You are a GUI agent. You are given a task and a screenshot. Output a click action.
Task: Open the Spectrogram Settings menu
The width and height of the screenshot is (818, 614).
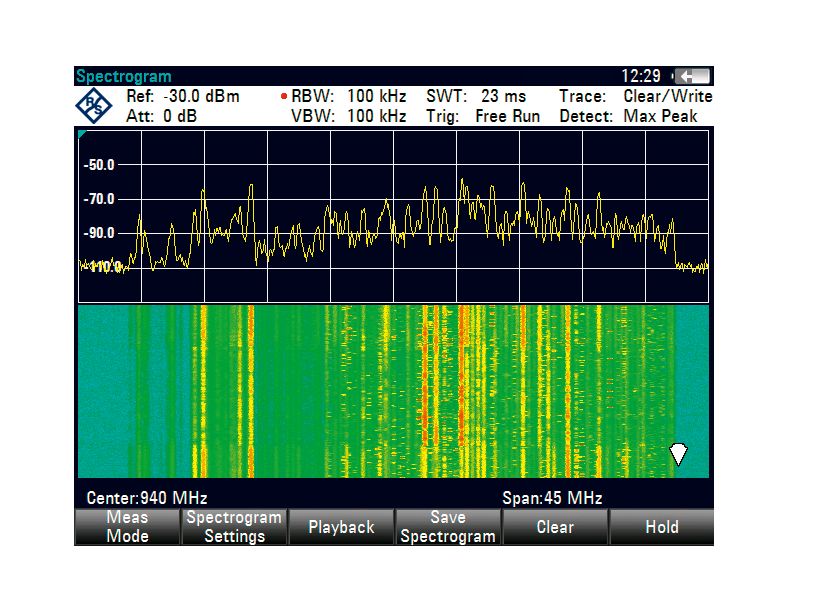(x=234, y=527)
